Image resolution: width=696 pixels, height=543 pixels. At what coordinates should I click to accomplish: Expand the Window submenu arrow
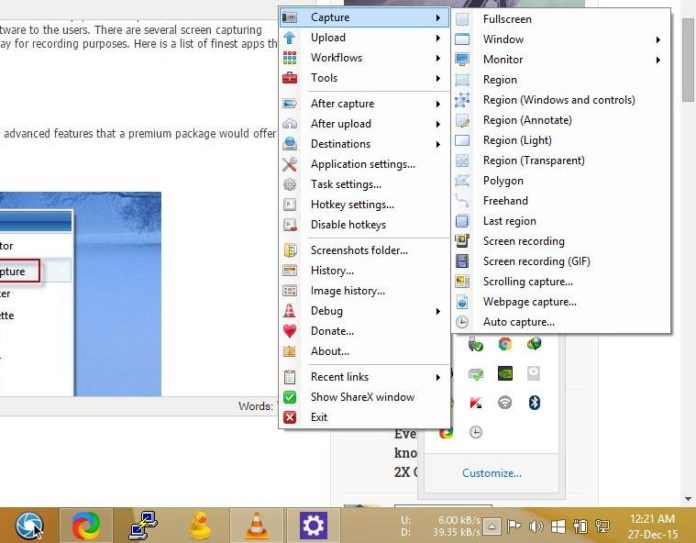(658, 40)
